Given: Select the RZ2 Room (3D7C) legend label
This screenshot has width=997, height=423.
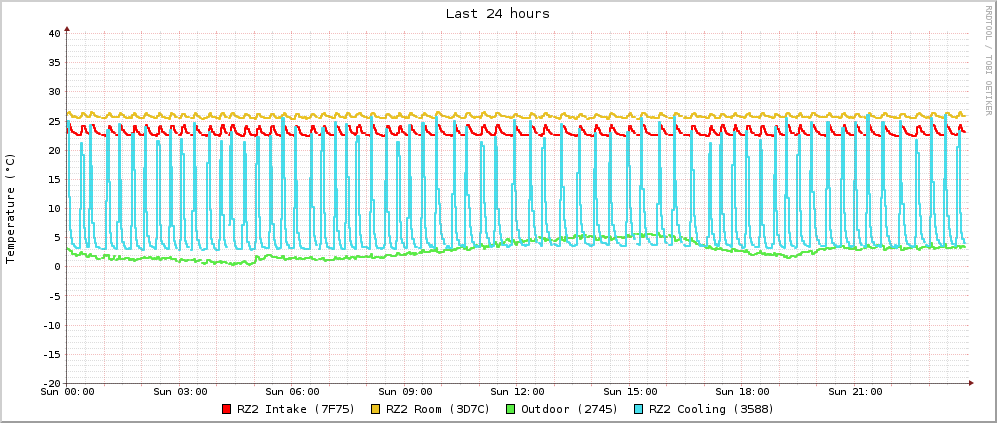Looking at the screenshot, I should pyautogui.click(x=438, y=409).
